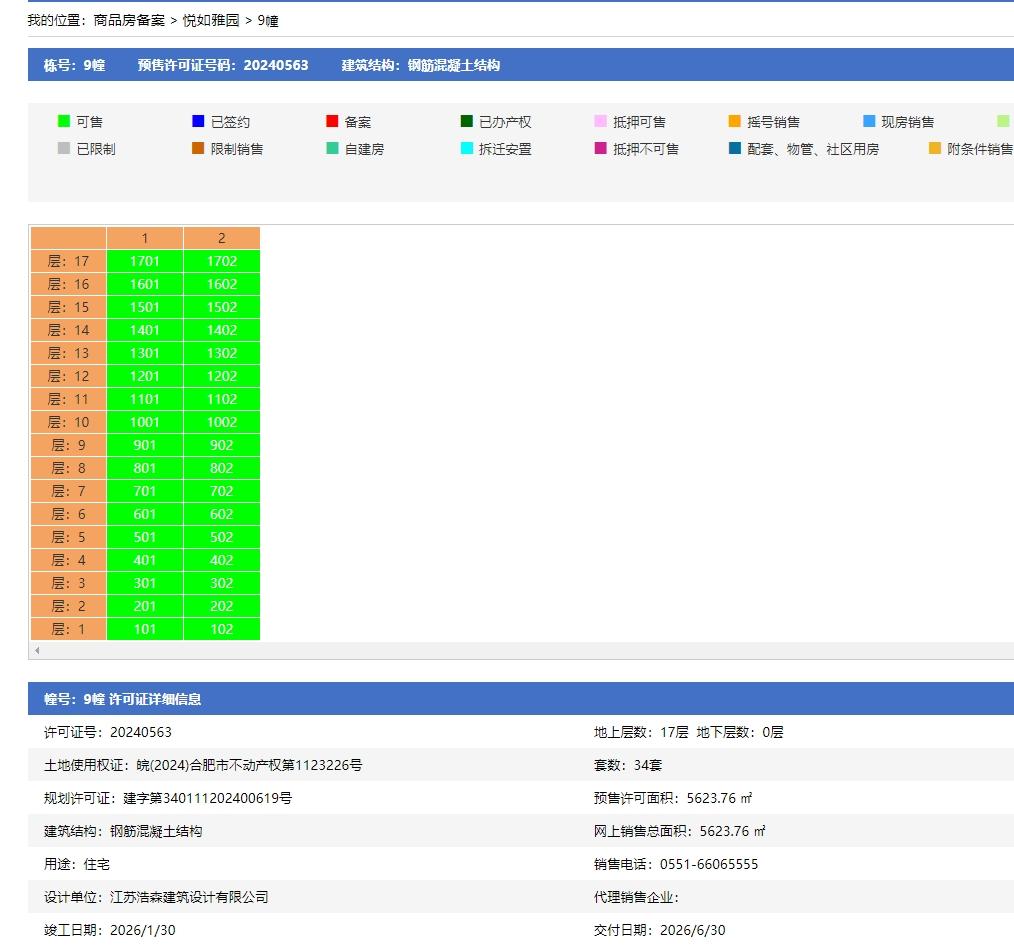The image size is (1014, 945).
Task: Click the 层: 10 row label
Action: 69,422
